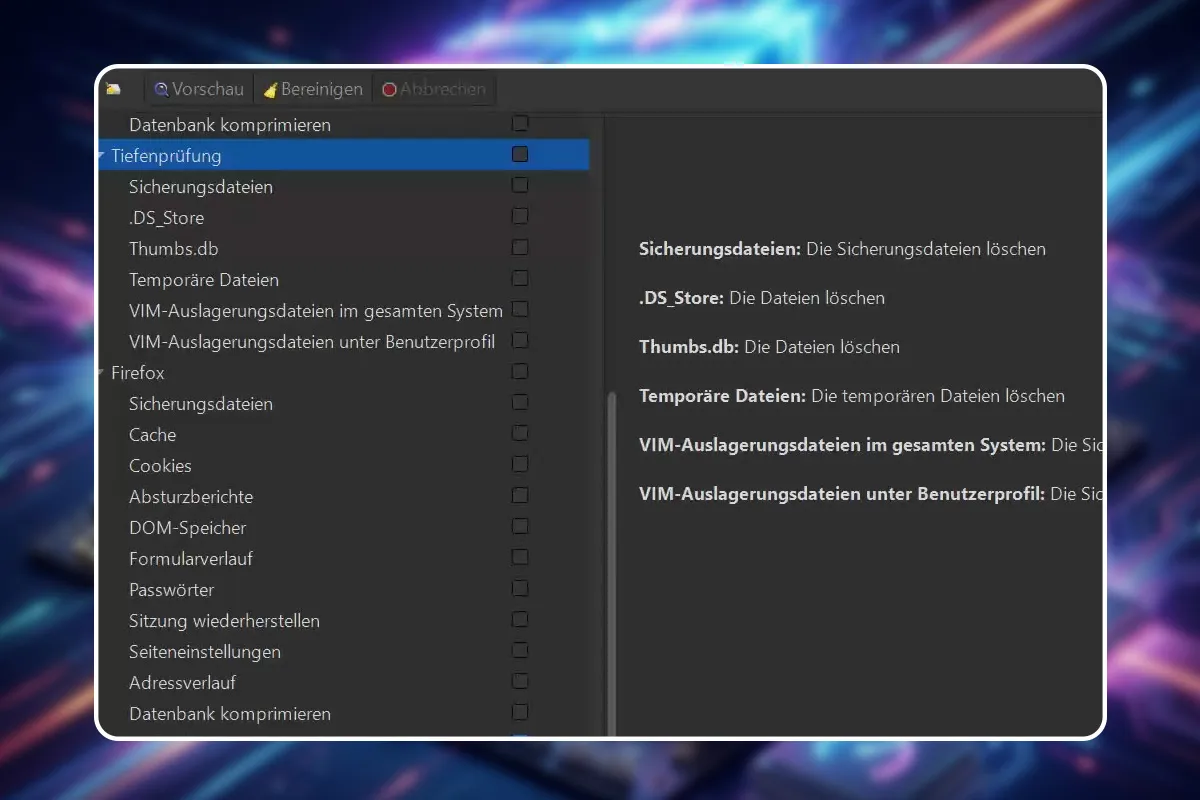Screen dimensions: 1200x800
Task: Check the Temporäre Dateien checkbox
Action: tap(519, 278)
